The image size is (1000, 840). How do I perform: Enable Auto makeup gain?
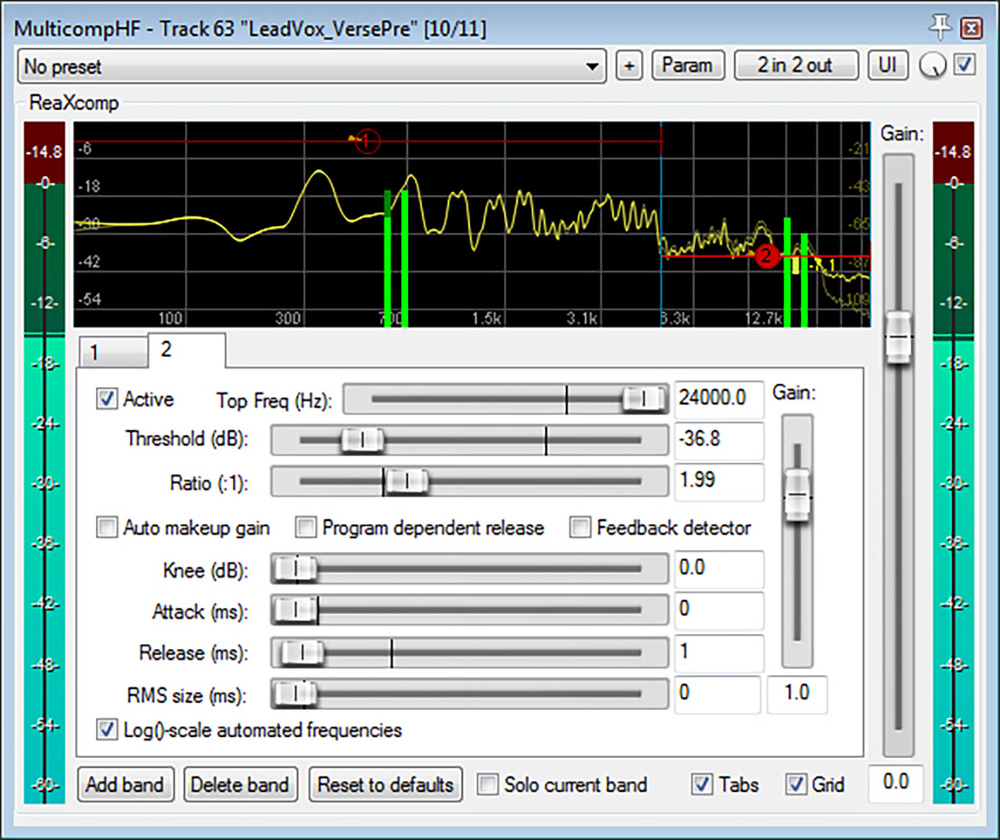point(106,528)
